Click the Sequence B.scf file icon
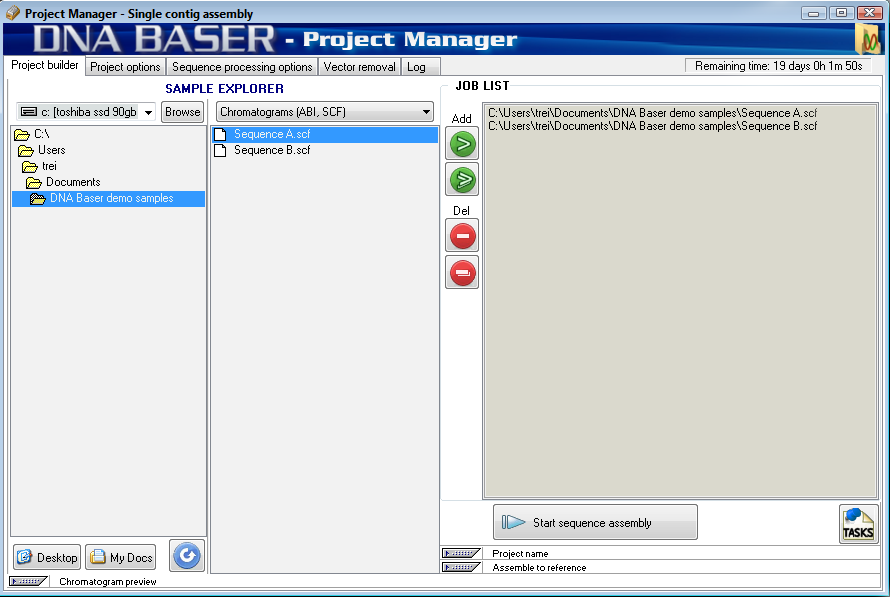Viewport: 890px width, 597px height. [220, 150]
